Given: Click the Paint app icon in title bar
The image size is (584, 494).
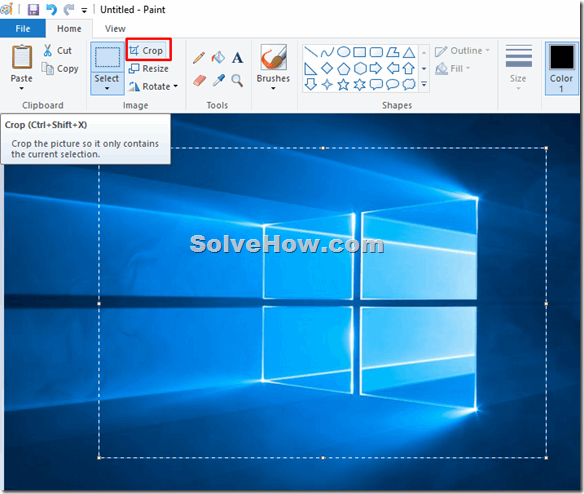Looking at the screenshot, I should tap(6, 9).
